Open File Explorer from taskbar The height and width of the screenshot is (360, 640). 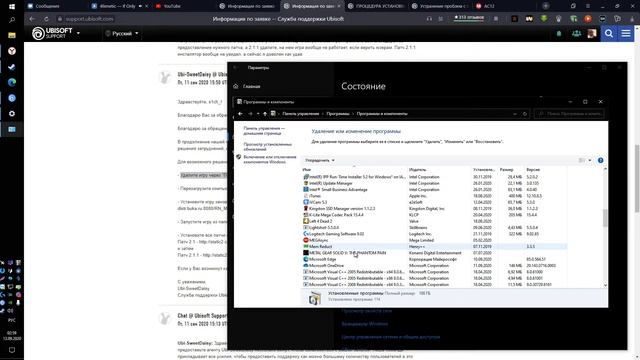click(x=12, y=36)
